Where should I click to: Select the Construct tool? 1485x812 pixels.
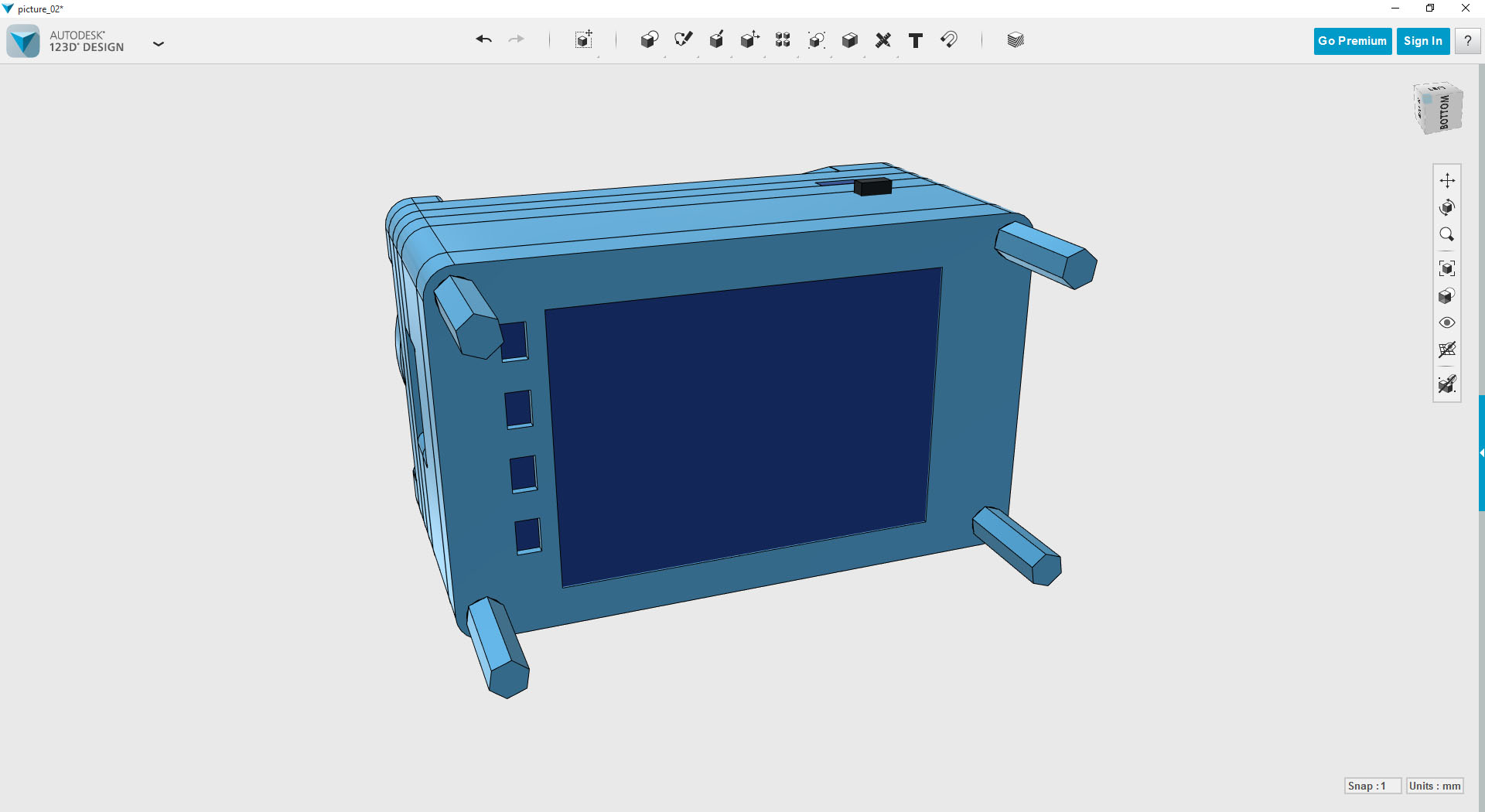pos(716,40)
